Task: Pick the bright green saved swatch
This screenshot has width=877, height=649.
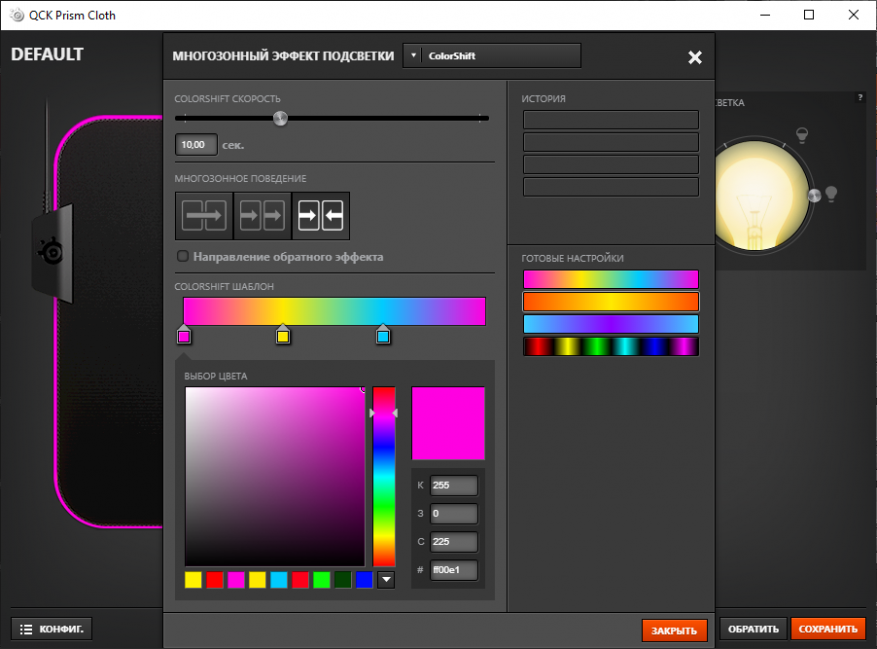Action: tap(322, 580)
